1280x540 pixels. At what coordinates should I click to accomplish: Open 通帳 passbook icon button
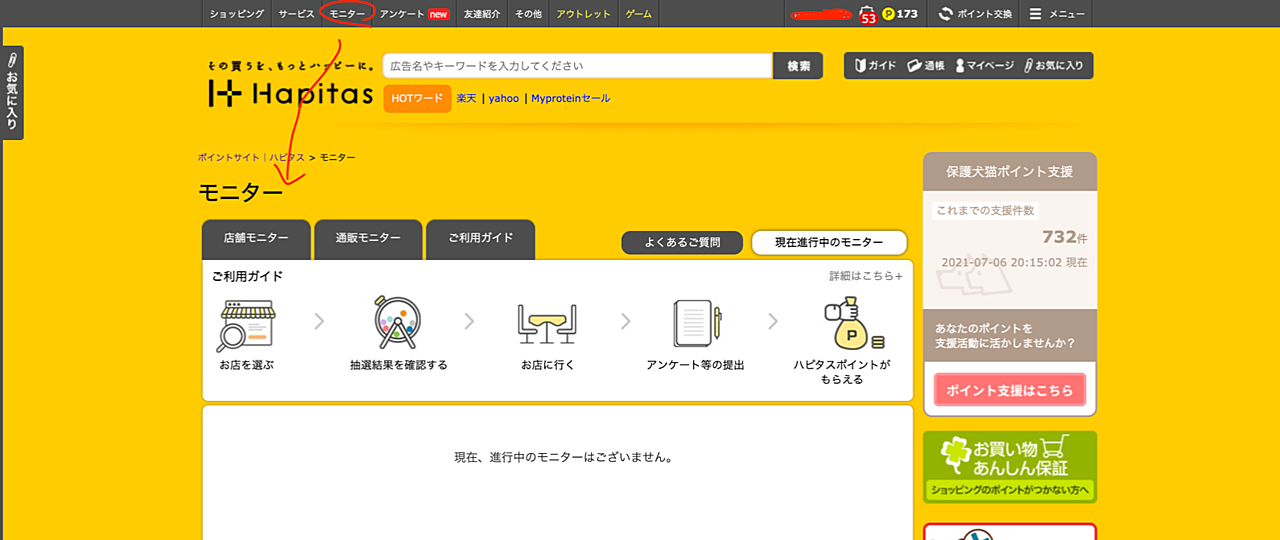coord(925,66)
